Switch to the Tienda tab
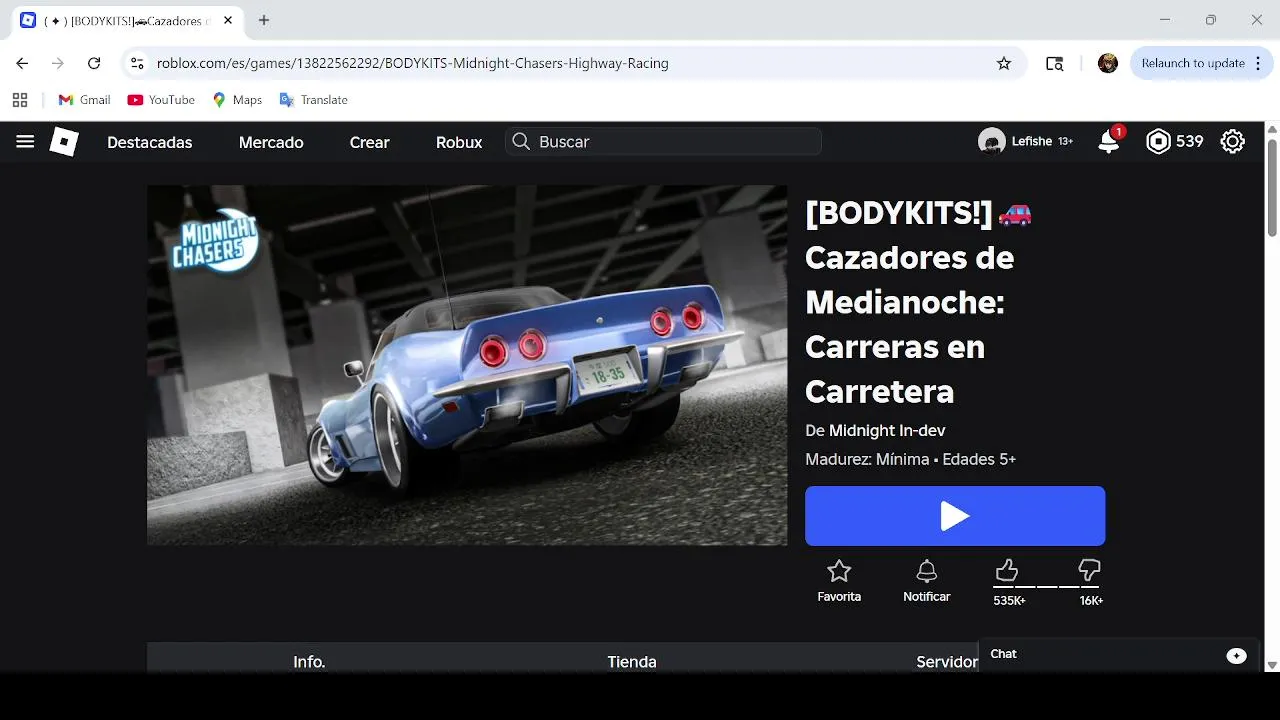Image resolution: width=1280 pixels, height=720 pixels. [x=632, y=661]
